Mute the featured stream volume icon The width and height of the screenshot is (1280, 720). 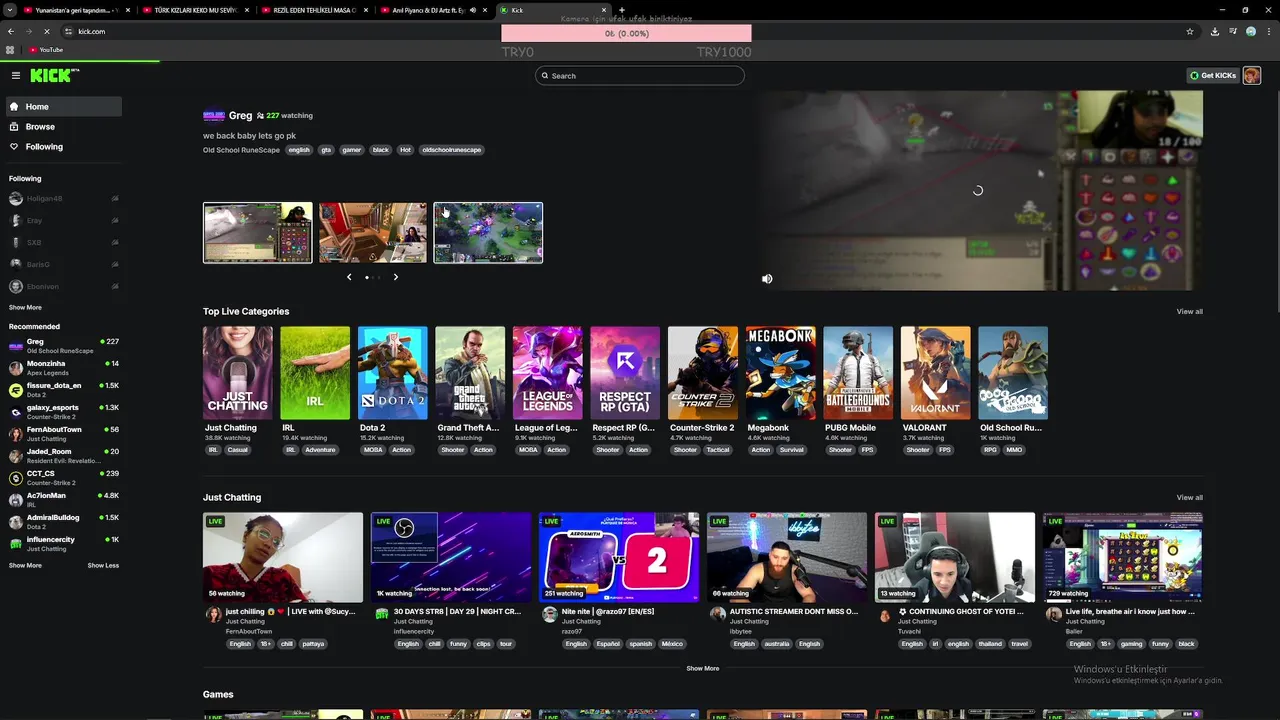[767, 279]
